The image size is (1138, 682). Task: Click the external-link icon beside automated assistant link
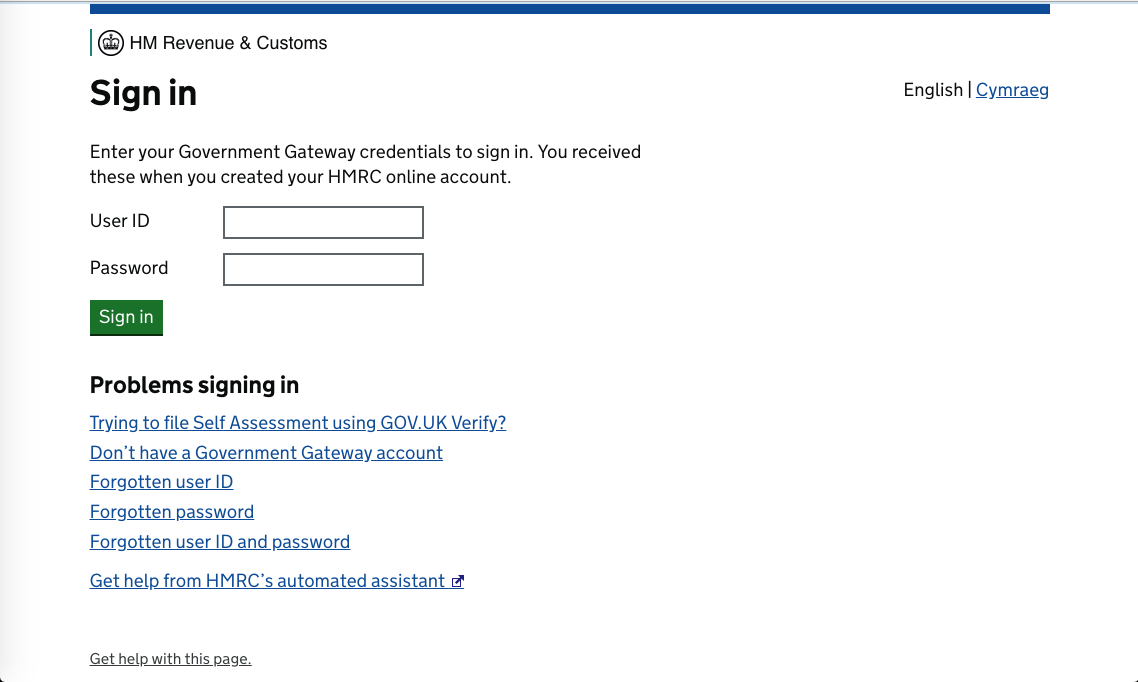tap(458, 580)
